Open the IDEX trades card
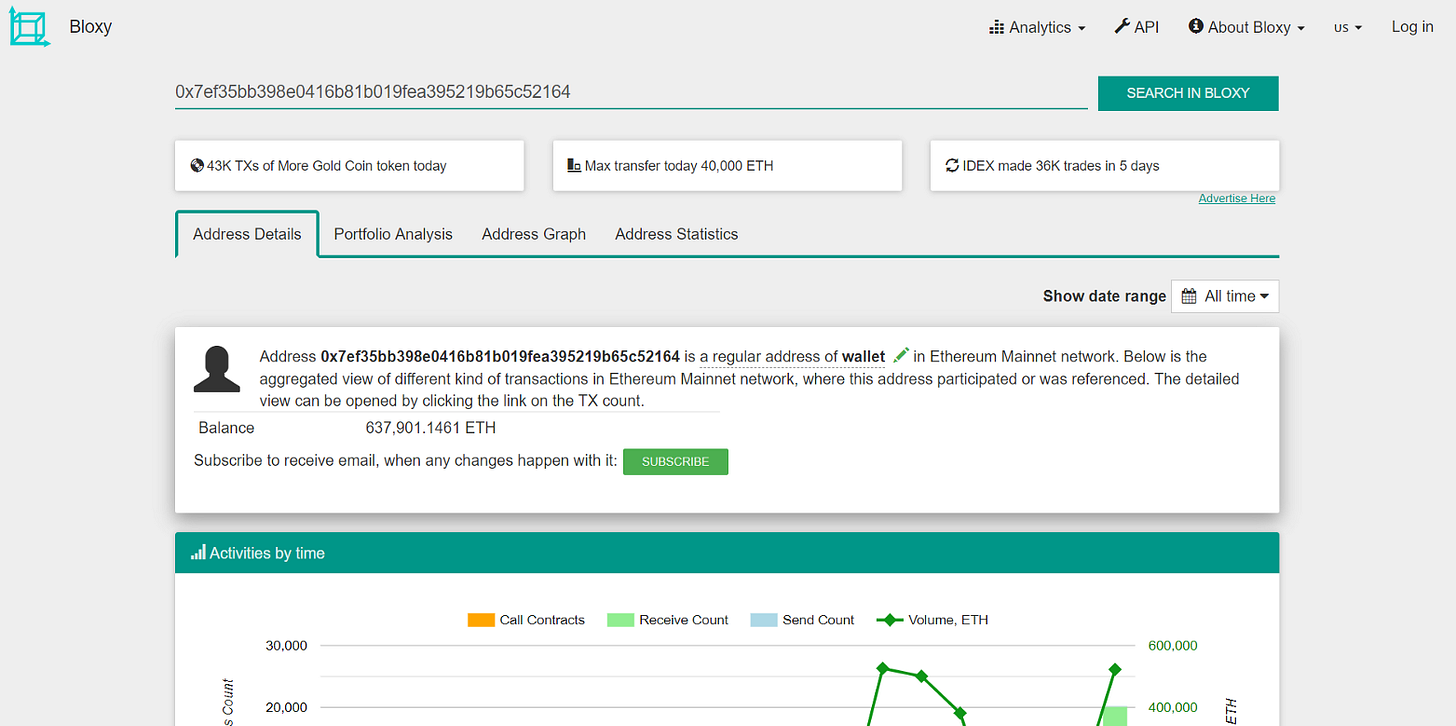The height and width of the screenshot is (726, 1456). (1104, 166)
